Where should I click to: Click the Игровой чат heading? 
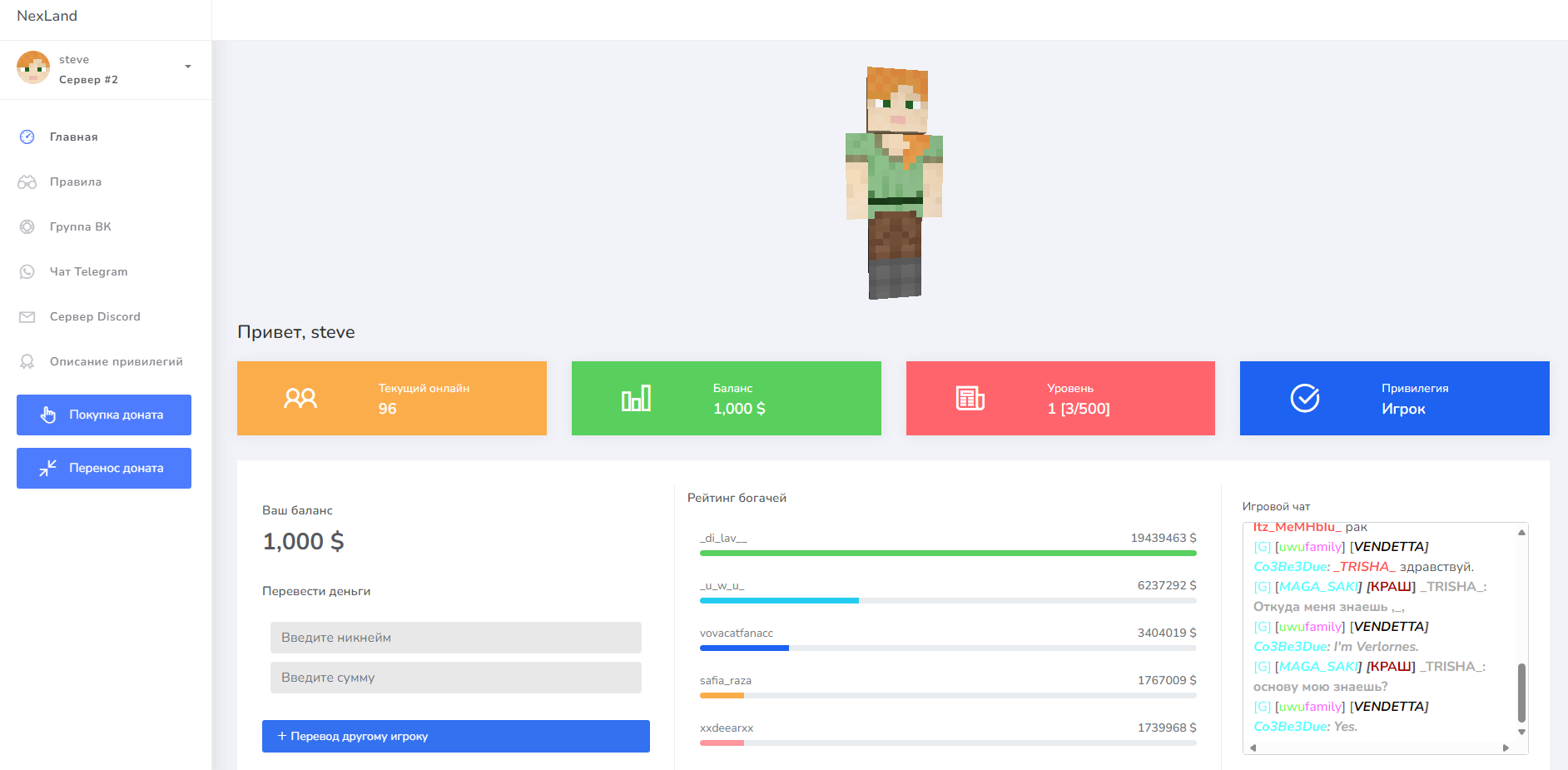tap(1276, 506)
